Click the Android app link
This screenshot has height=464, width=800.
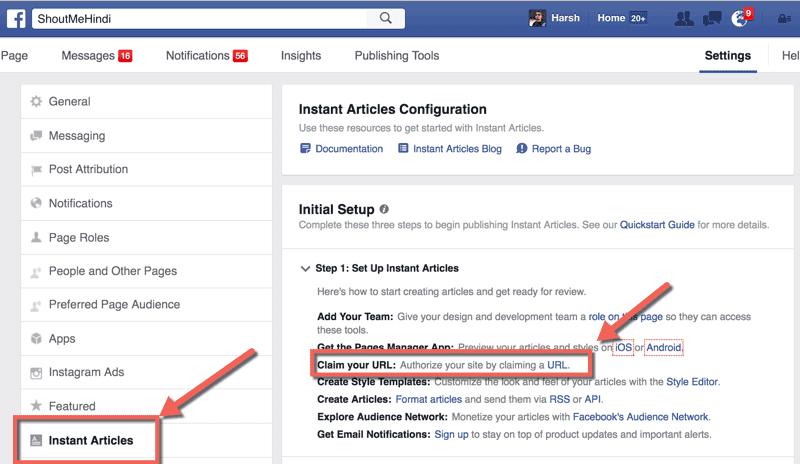[664, 348]
